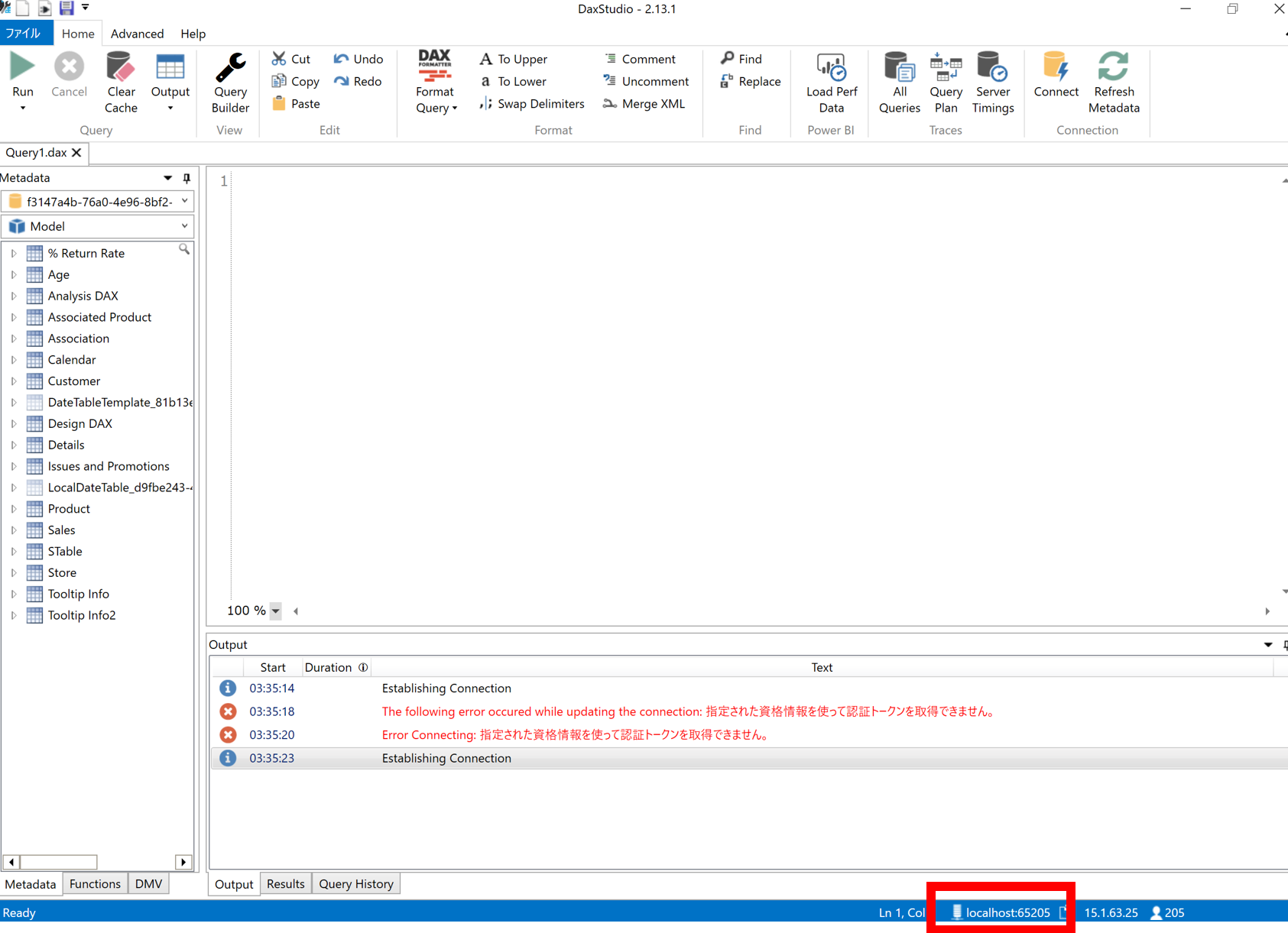Toggle the Server Timings trace

point(992,83)
